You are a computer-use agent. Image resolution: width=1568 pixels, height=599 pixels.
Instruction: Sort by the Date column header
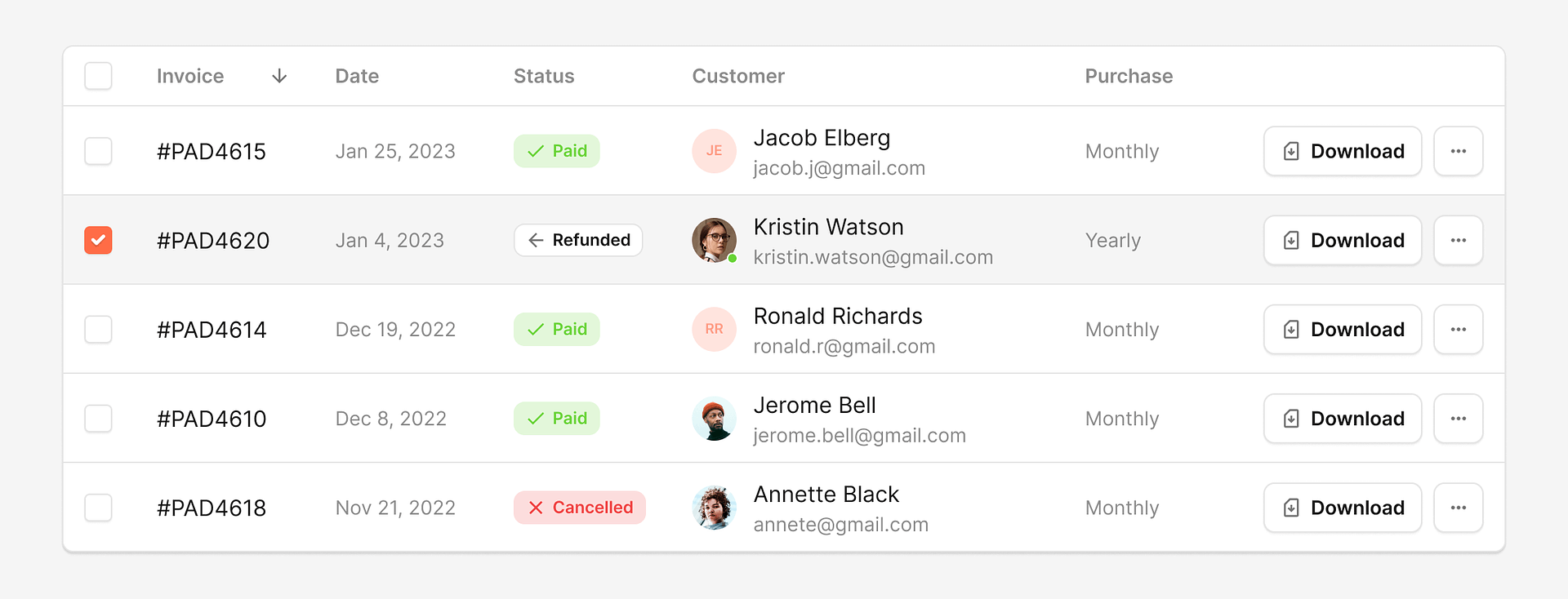357,76
